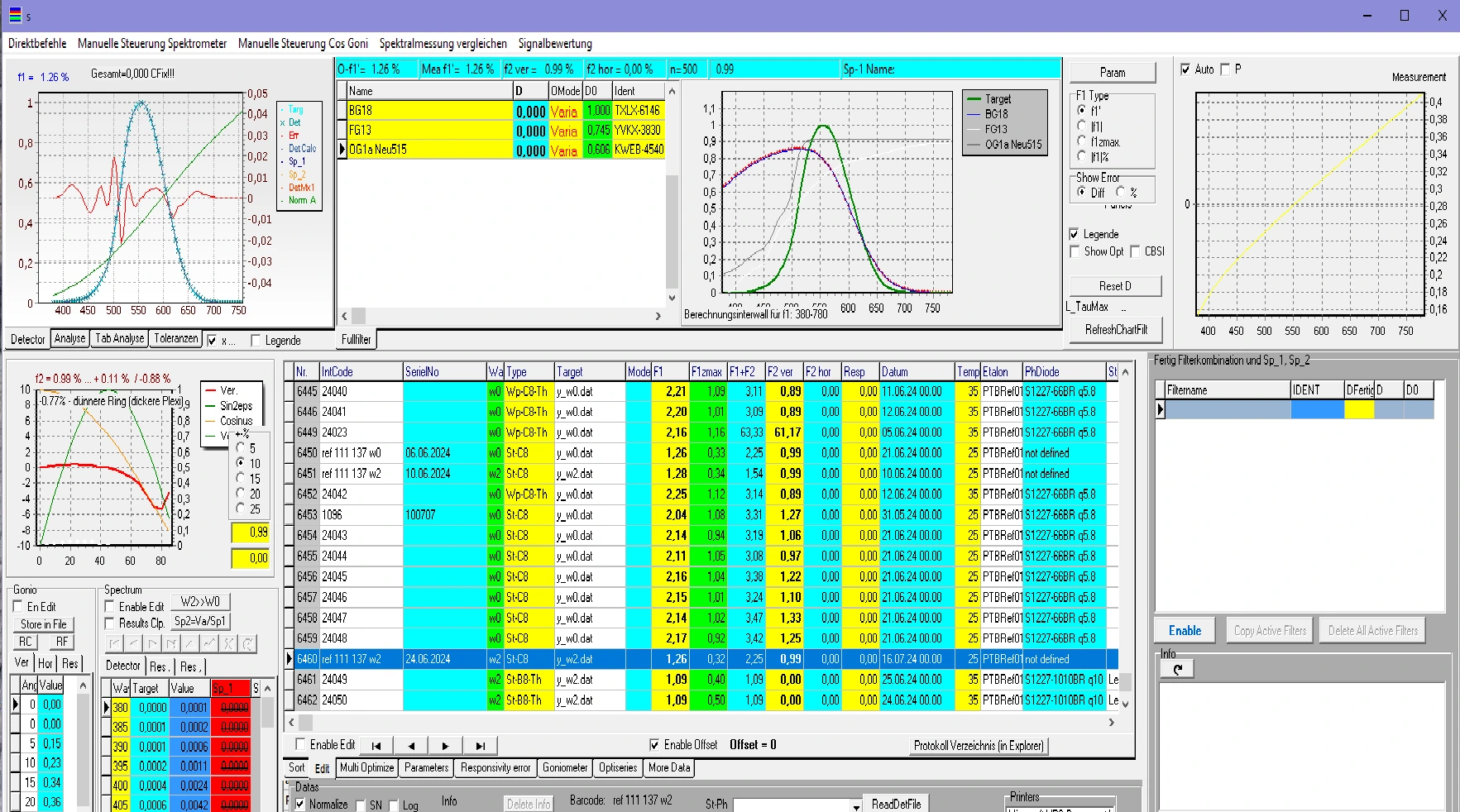
Task: Step to next record in Spectrum navigator
Action: (152, 643)
